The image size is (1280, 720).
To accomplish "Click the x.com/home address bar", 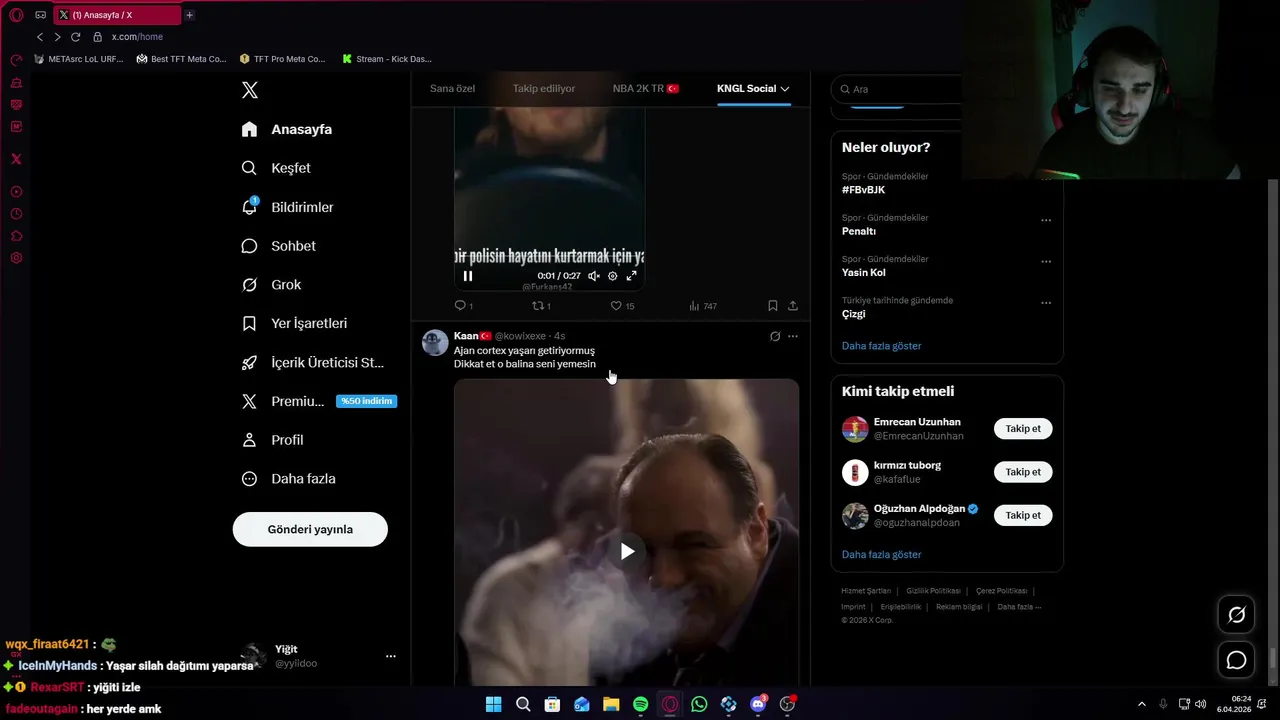I will click(x=137, y=37).
